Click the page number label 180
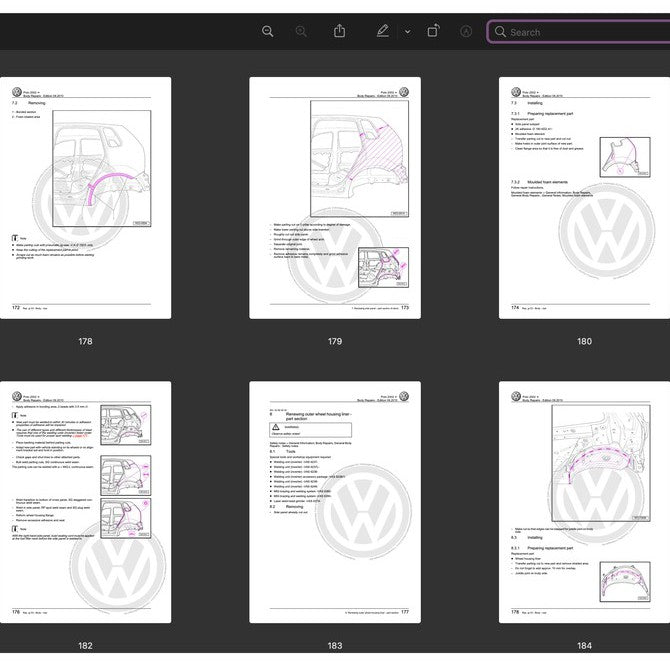The image size is (670, 670). (584, 342)
